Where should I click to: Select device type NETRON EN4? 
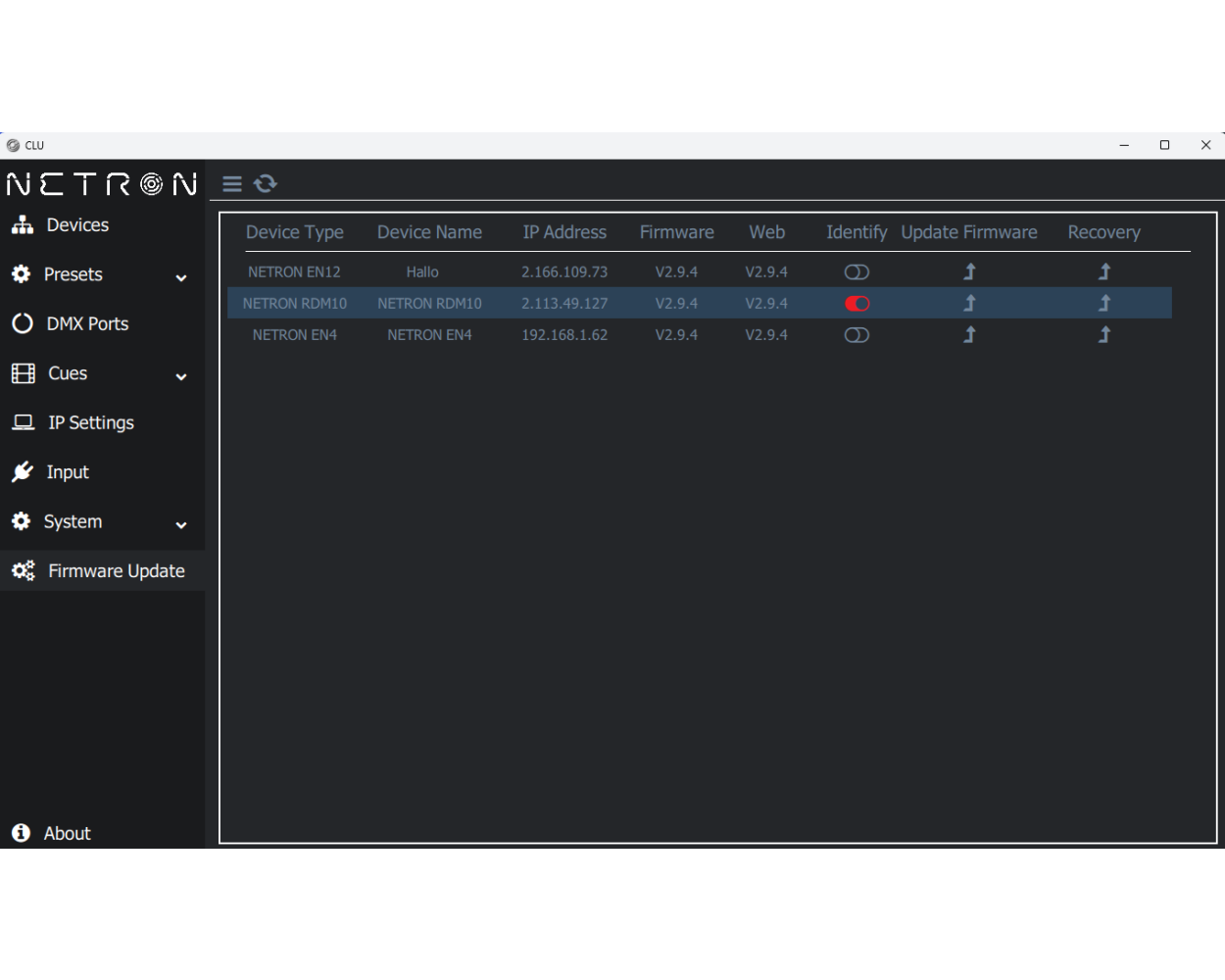294,334
